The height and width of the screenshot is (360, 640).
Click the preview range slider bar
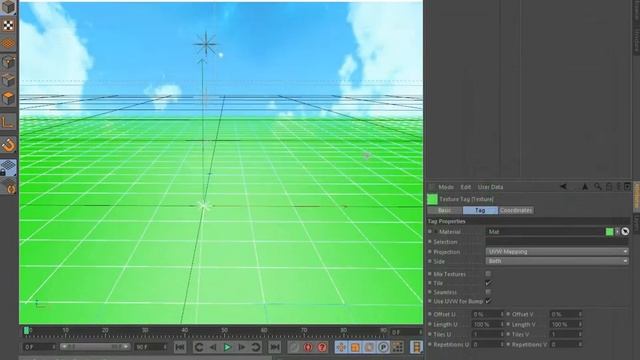94,347
